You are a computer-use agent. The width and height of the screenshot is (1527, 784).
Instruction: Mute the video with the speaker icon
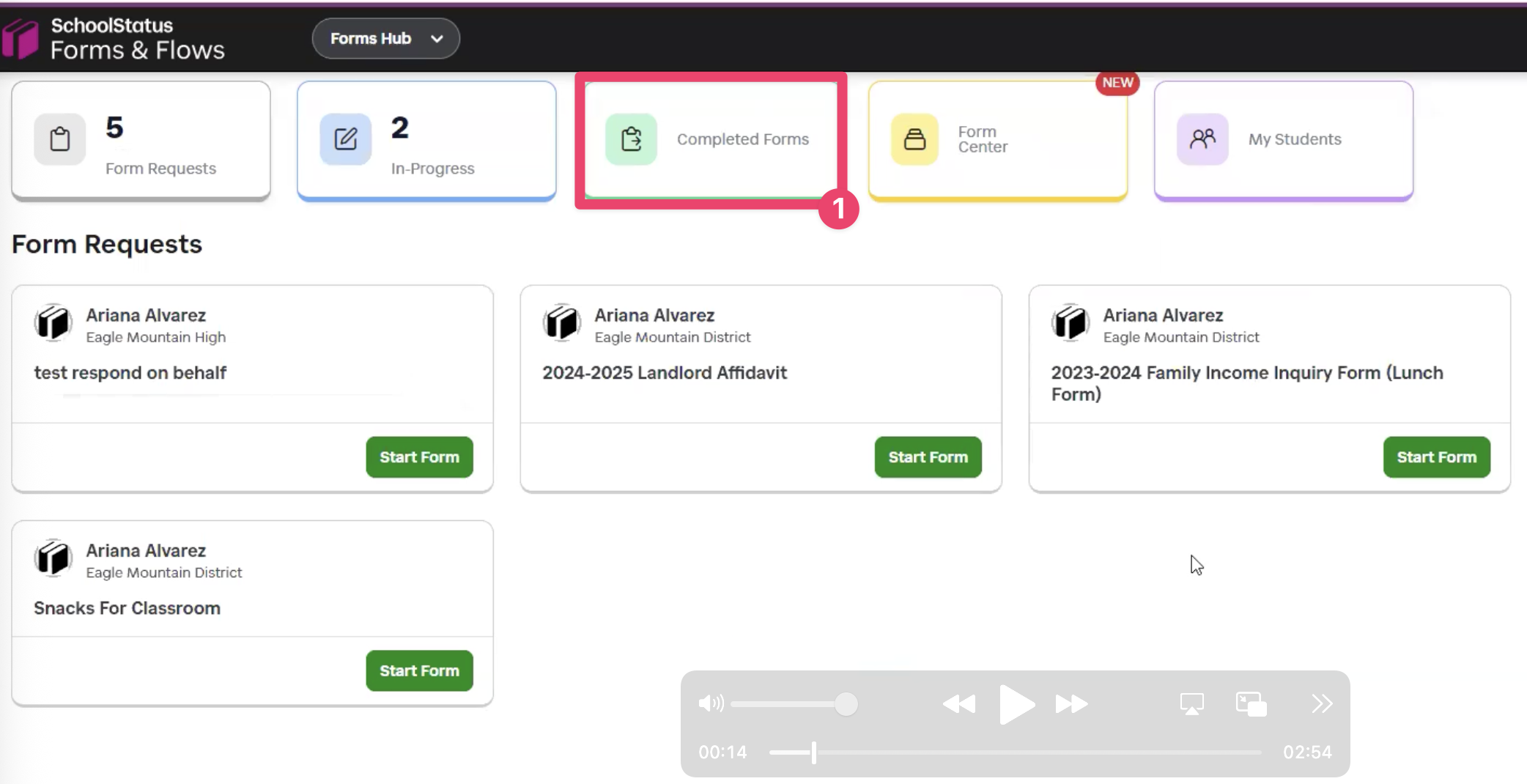pyautogui.click(x=711, y=704)
